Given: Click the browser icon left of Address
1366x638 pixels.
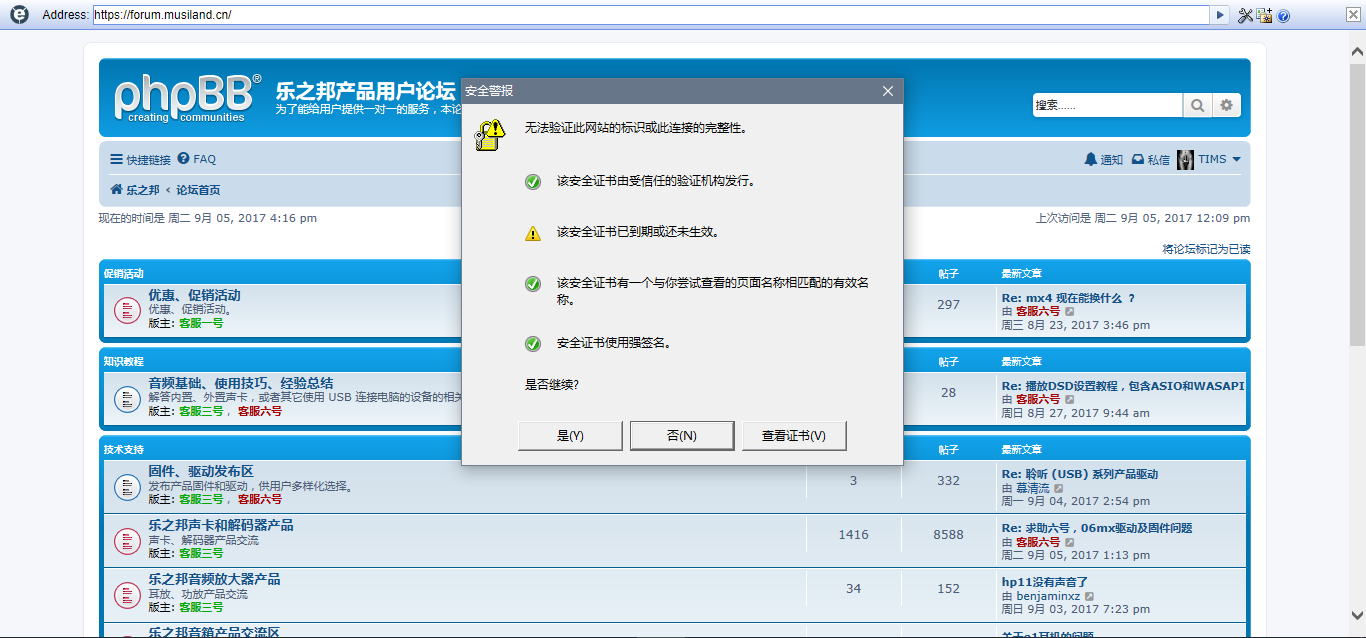Looking at the screenshot, I should coord(18,15).
